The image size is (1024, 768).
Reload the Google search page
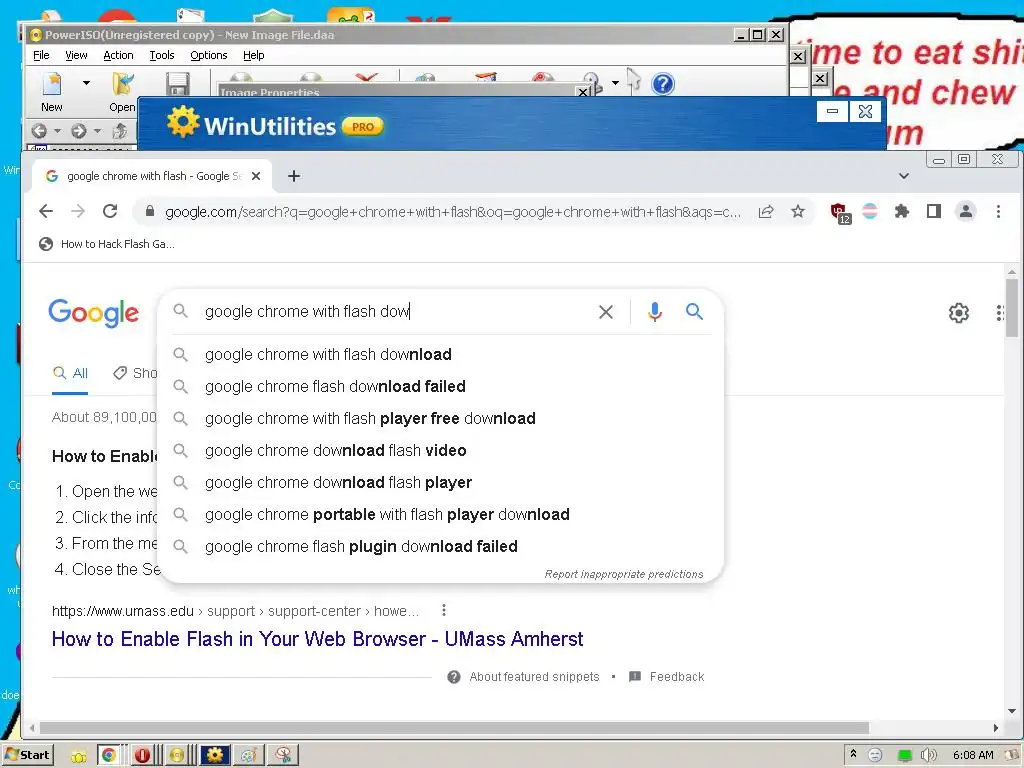(x=110, y=211)
